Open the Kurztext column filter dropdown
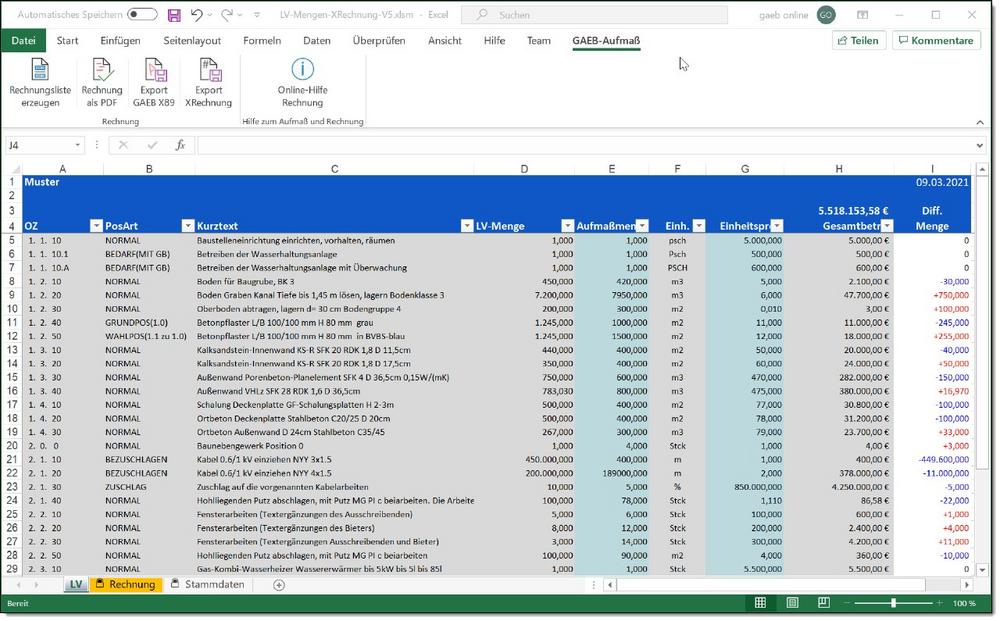The height and width of the screenshot is (621, 1000). (x=467, y=226)
